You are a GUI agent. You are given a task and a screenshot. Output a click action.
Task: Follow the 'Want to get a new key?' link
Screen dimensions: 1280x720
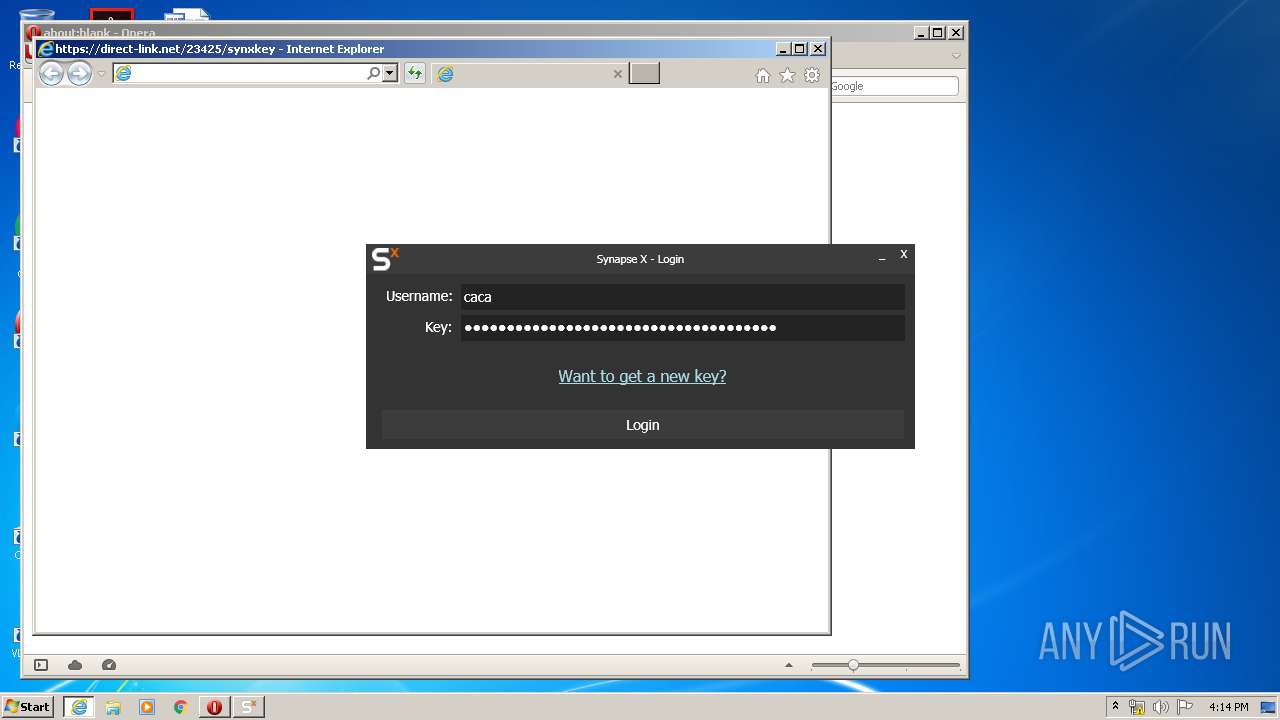642,376
